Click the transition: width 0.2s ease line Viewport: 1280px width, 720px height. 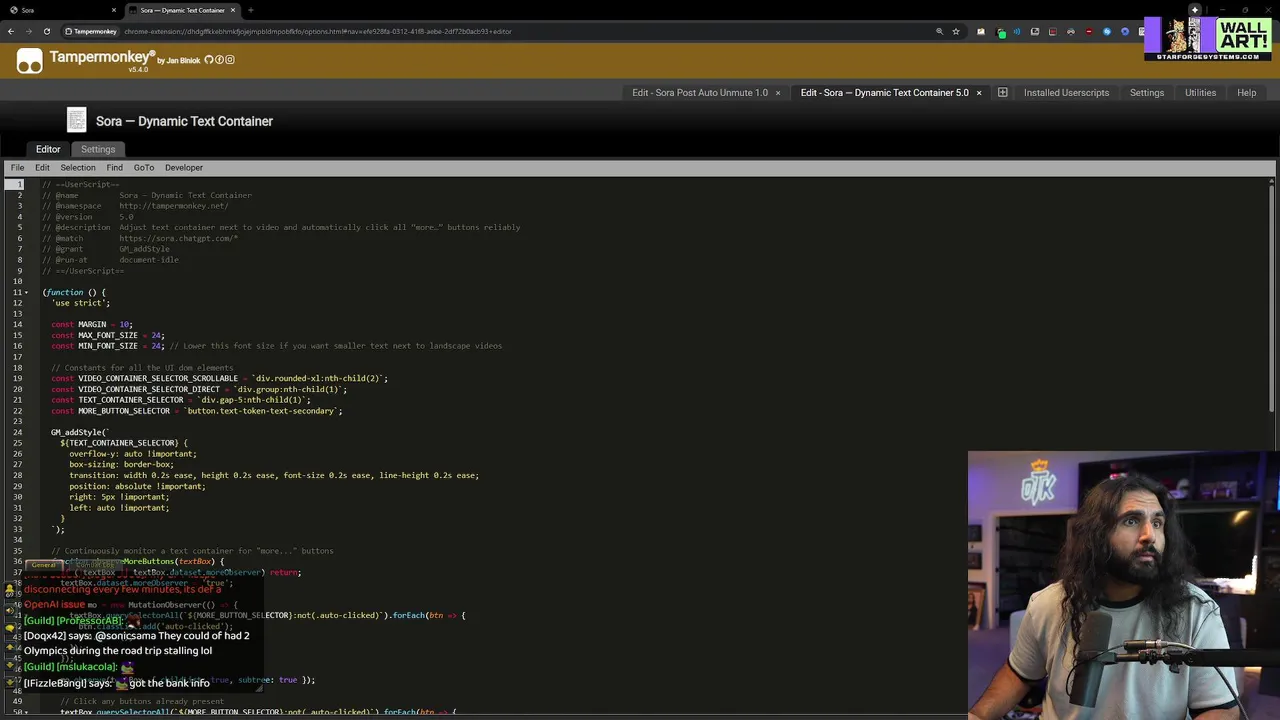tap(274, 475)
